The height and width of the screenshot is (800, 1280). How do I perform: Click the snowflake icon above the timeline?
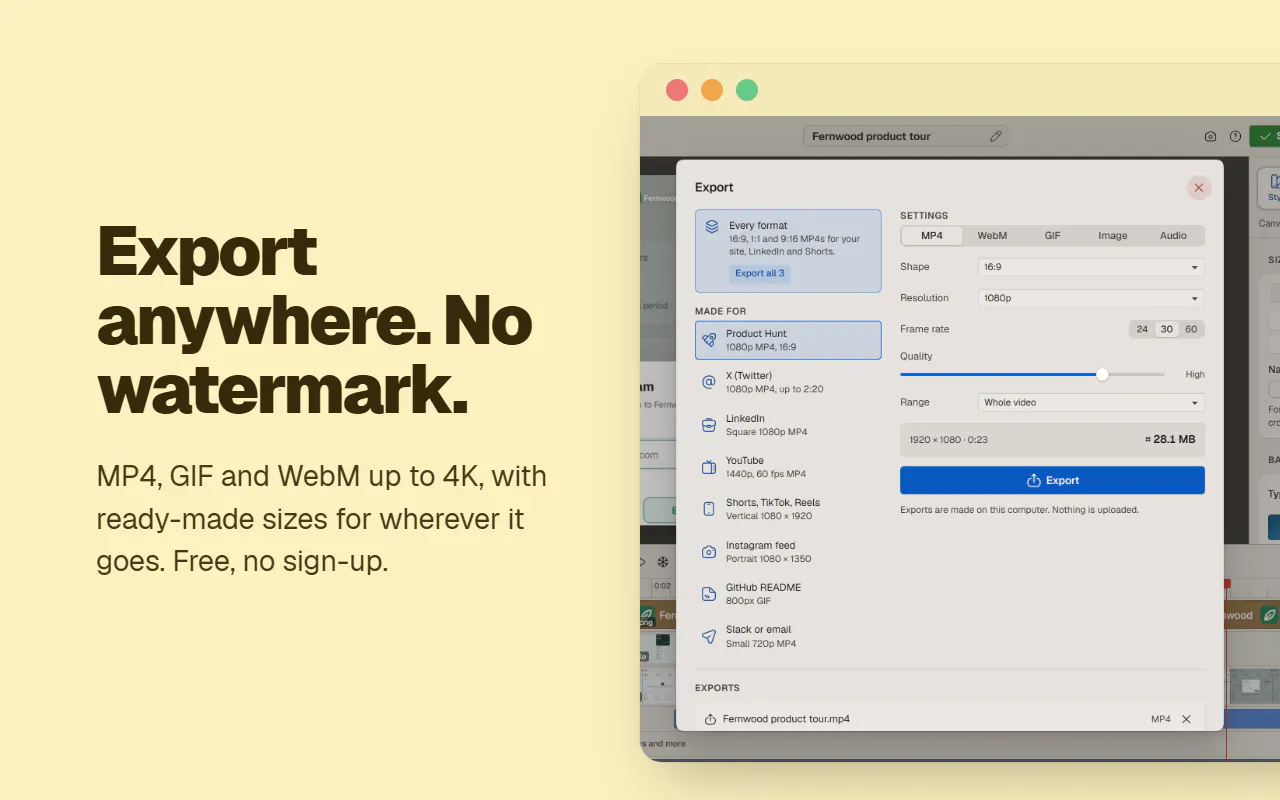point(662,563)
